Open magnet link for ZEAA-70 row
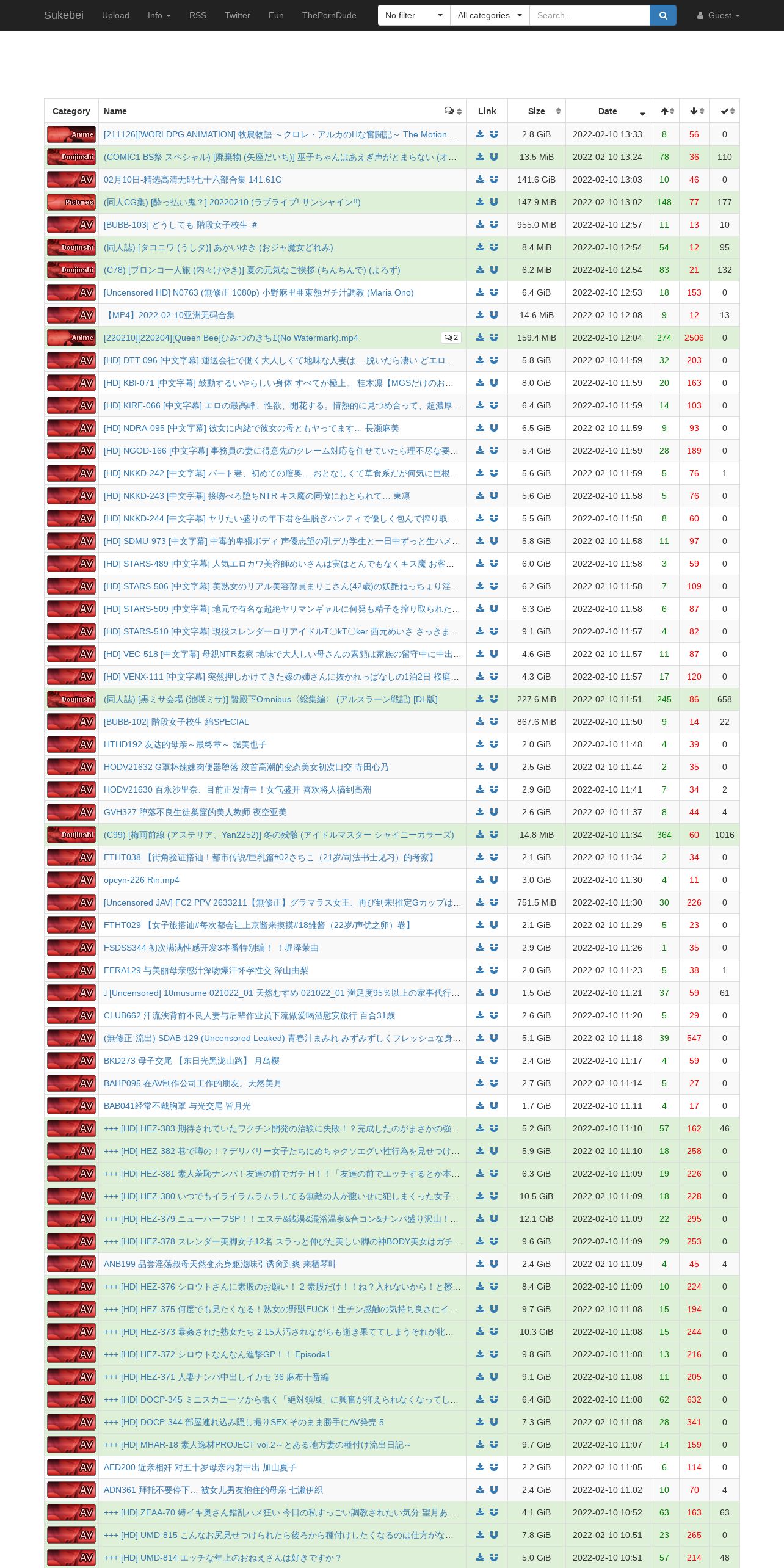Screen dimensions: 784x1568 (x=494, y=1512)
